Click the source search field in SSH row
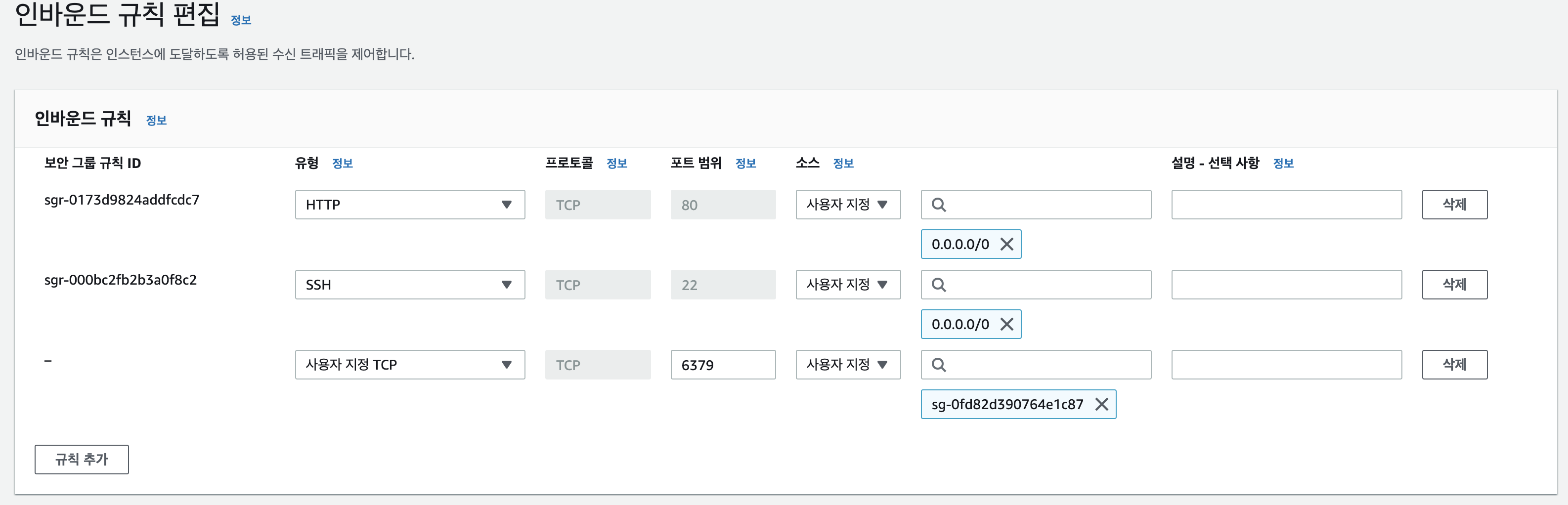1568x505 pixels. (1036, 284)
